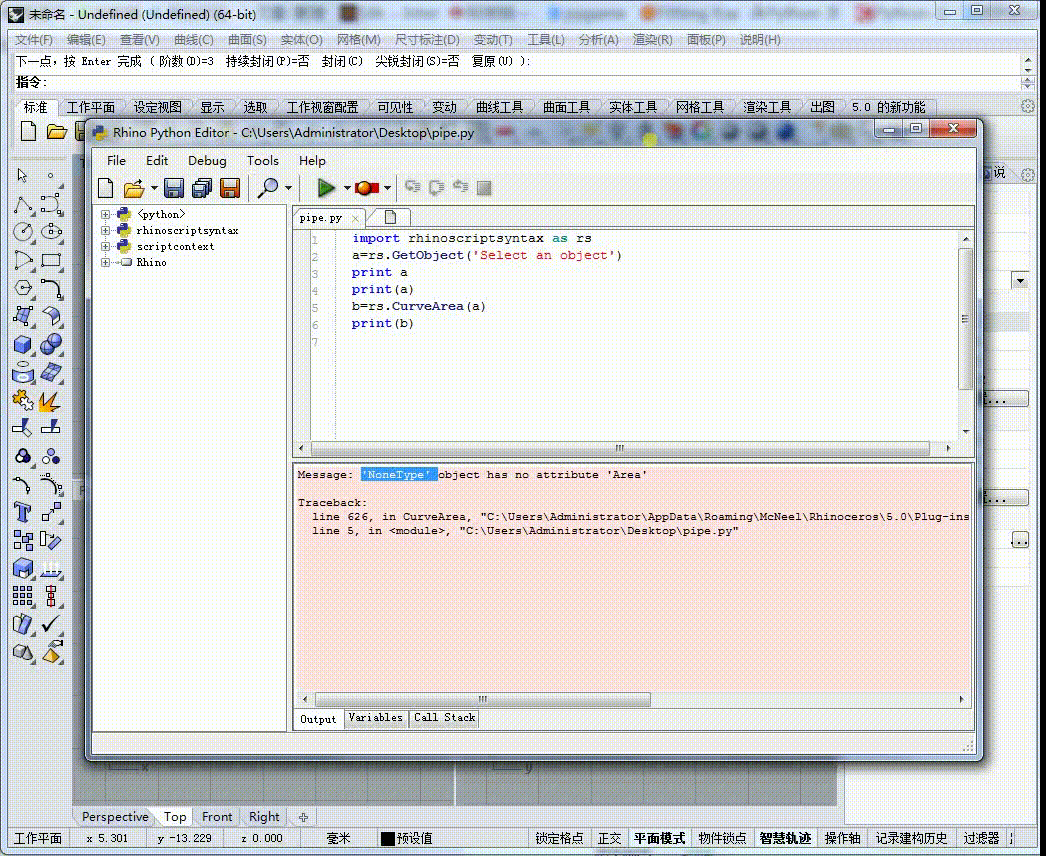1046x856 pixels.
Task: Open Edit menu in Python Editor
Action: (157, 161)
